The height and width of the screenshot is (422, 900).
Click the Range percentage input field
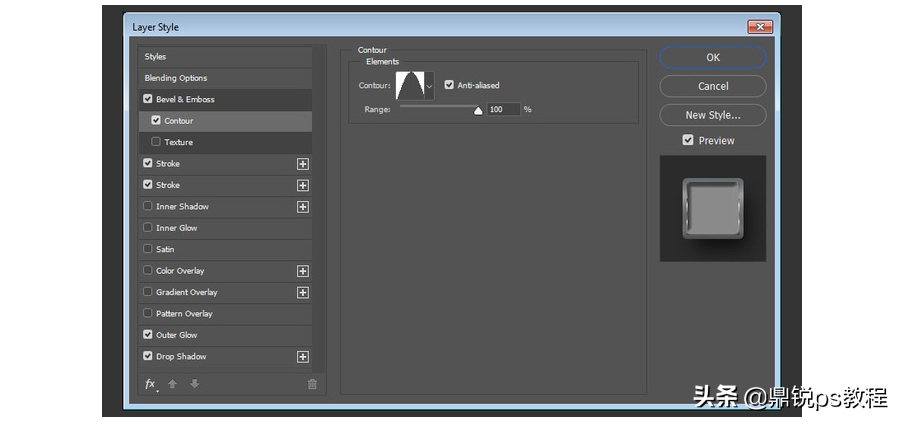(503, 109)
